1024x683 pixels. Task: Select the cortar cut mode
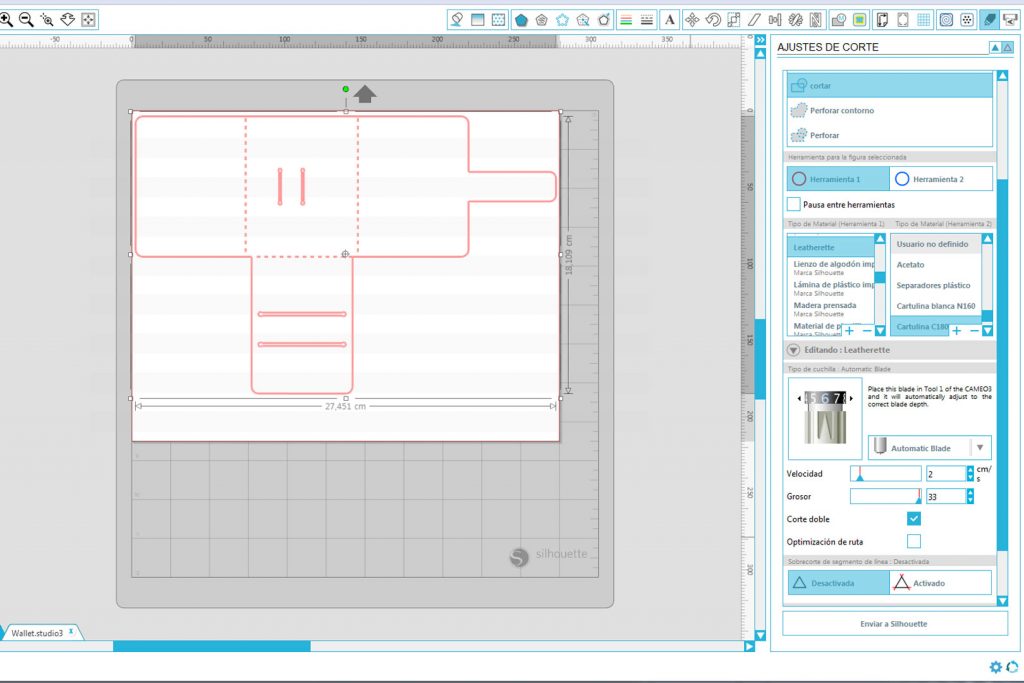(x=890, y=86)
